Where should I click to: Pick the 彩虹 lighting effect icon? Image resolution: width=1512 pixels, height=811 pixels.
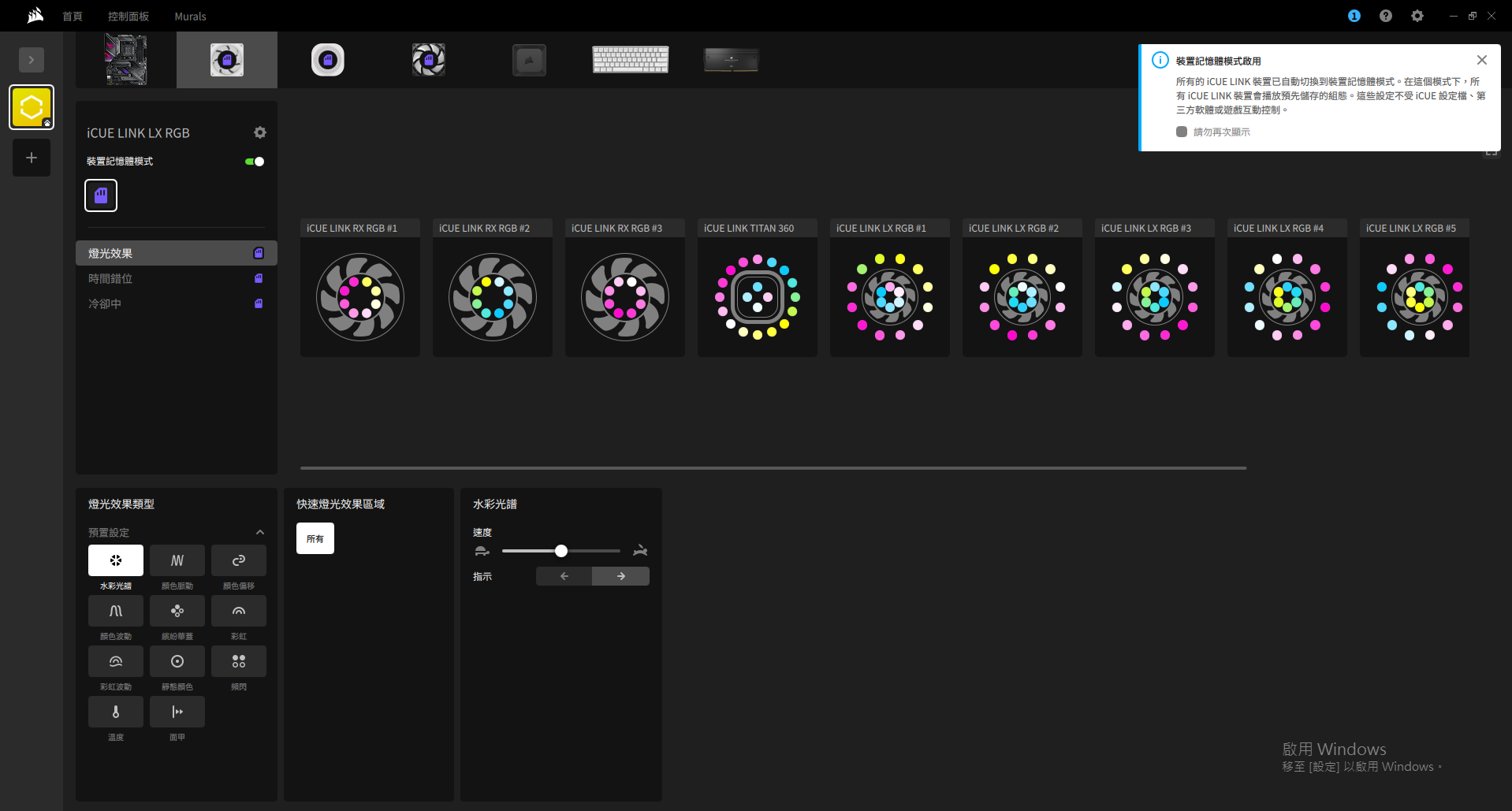tap(238, 611)
